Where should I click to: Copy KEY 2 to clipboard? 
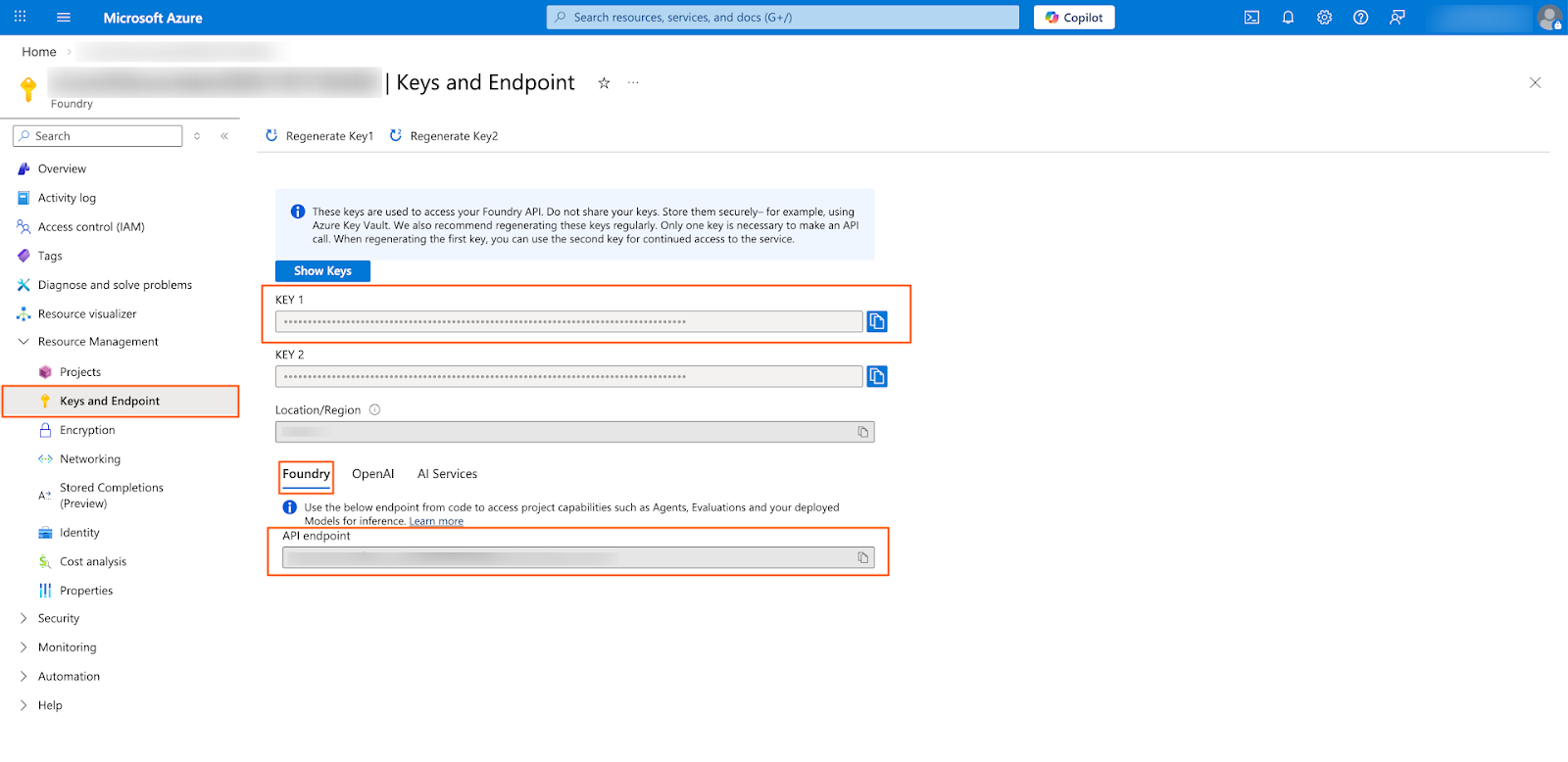877,376
